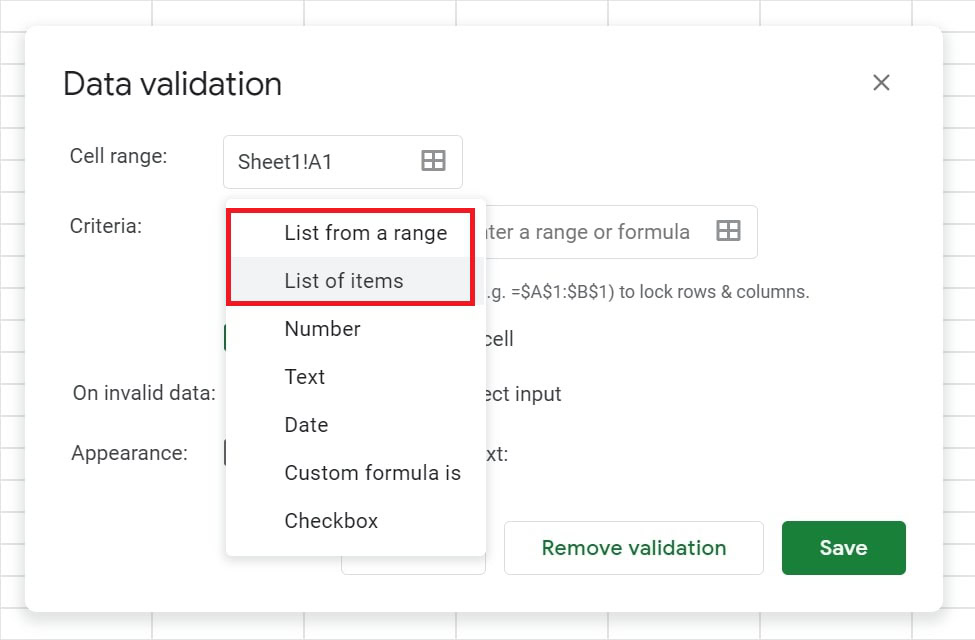Select 'Custom formula is' criteria
Viewport: 975px width, 640px height.
coord(372,473)
